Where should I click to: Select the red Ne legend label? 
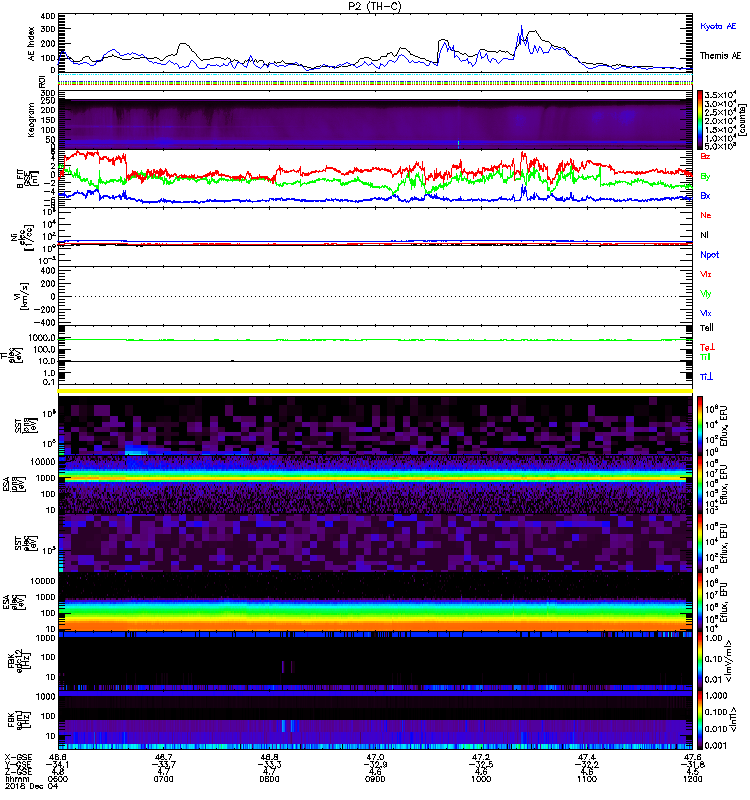[x=706, y=215]
